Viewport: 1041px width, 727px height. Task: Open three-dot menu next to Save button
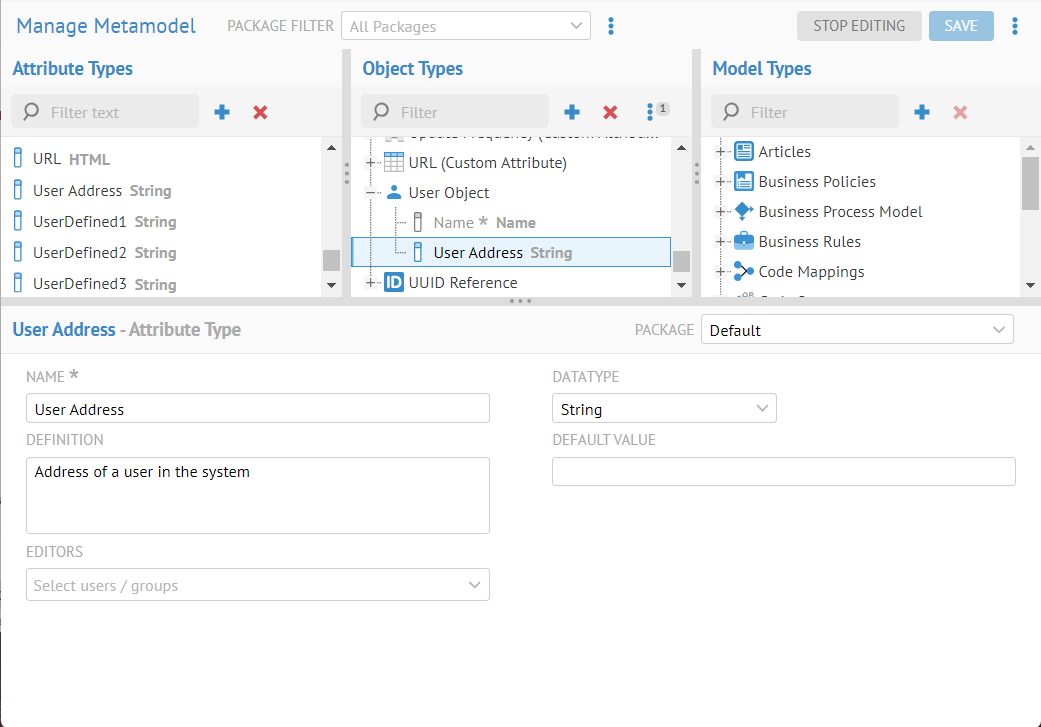pyautogui.click(x=1015, y=26)
